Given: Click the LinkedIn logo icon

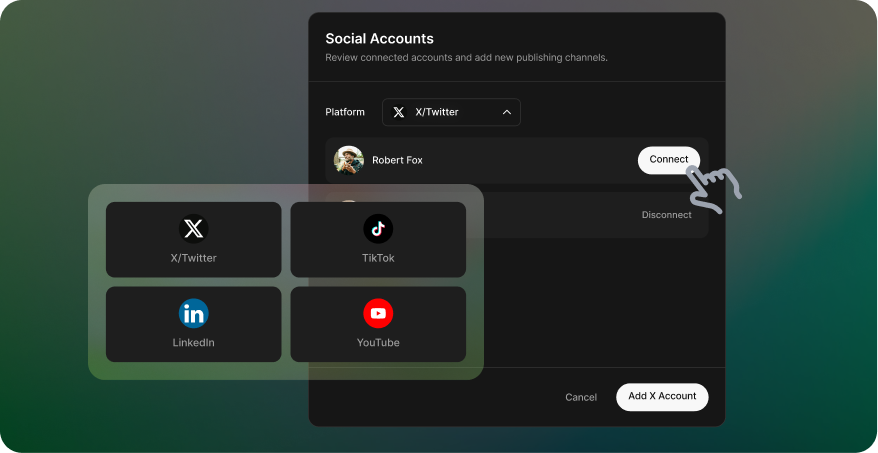Looking at the screenshot, I should pyautogui.click(x=194, y=314).
